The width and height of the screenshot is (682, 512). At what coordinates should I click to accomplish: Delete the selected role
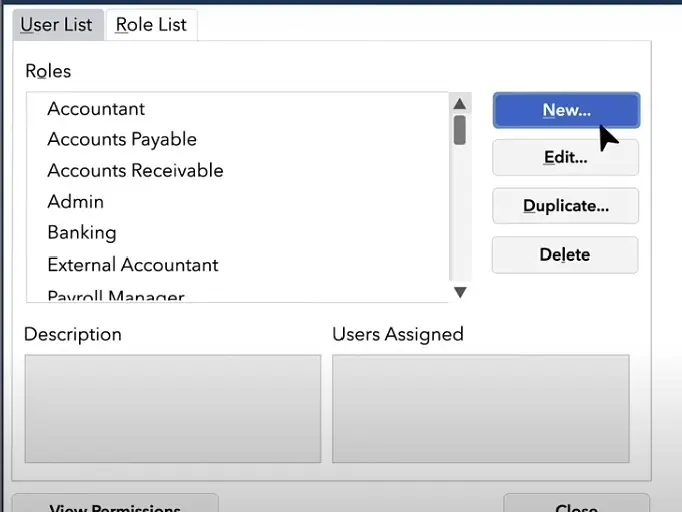(x=565, y=255)
